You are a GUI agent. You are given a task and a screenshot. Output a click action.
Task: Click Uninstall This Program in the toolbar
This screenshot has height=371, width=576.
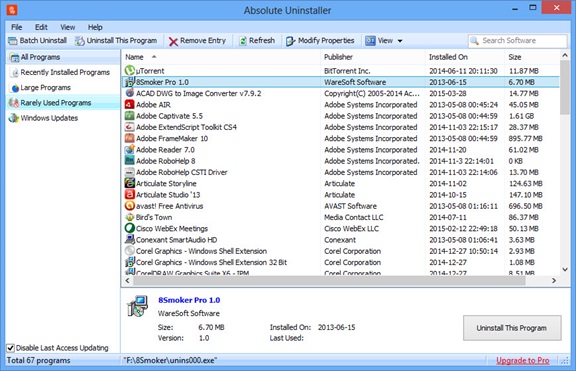click(116, 41)
